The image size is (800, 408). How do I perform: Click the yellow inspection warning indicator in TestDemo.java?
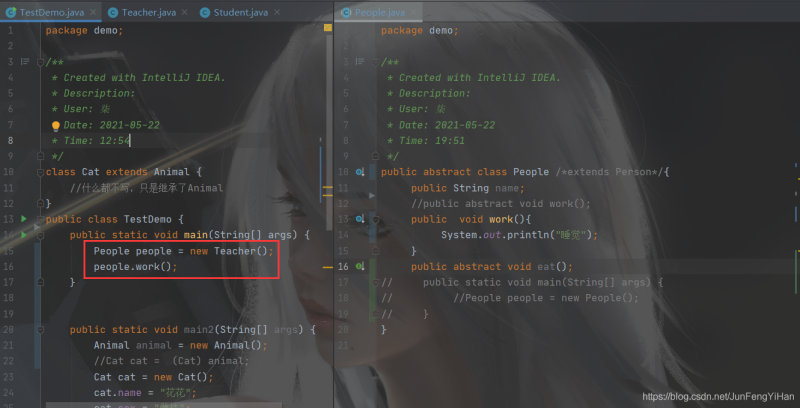328,28
